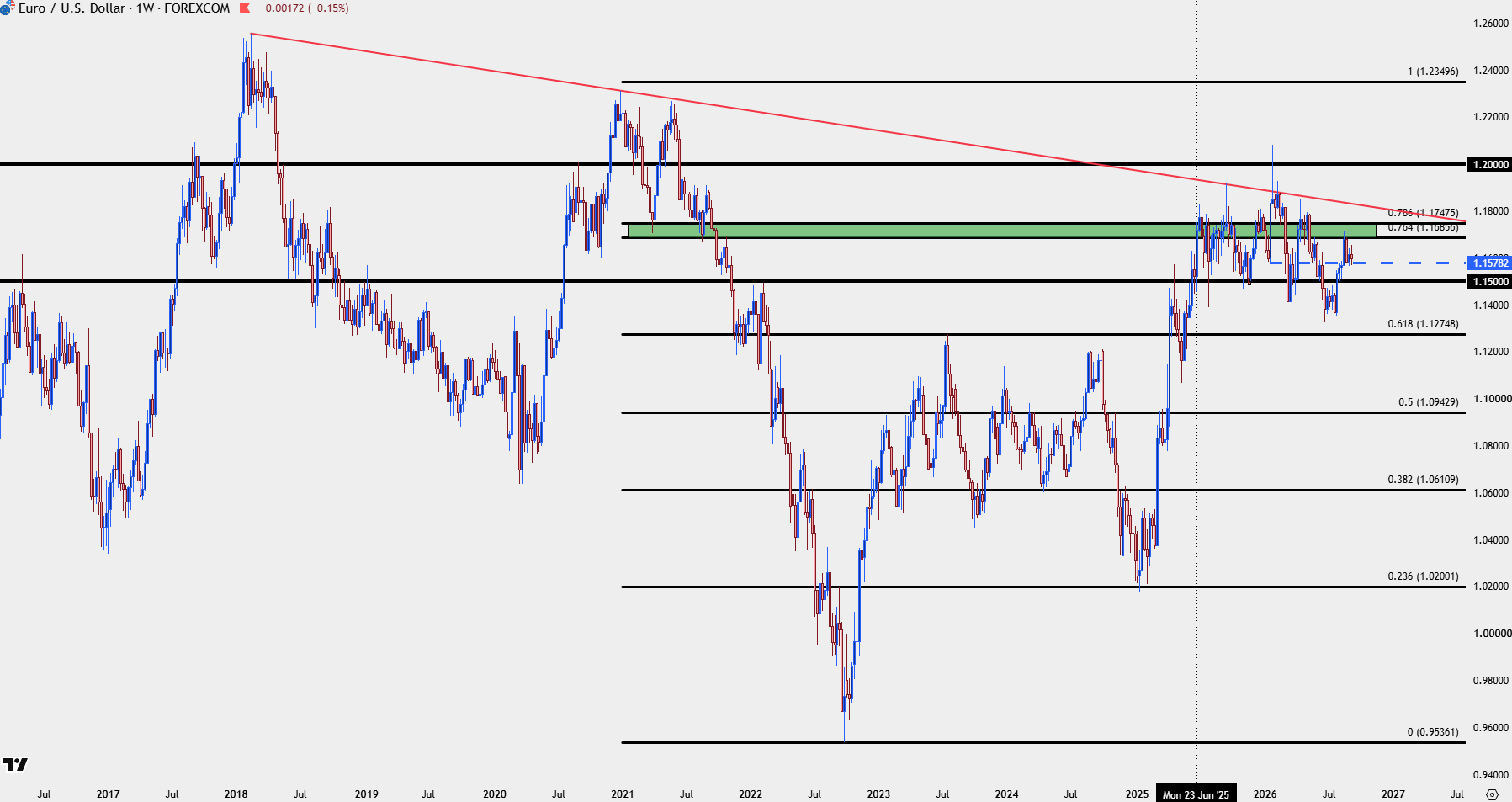Click the Fibonacci 0.236 (1.02001) level label
1512x802 pixels.
pyautogui.click(x=1423, y=576)
